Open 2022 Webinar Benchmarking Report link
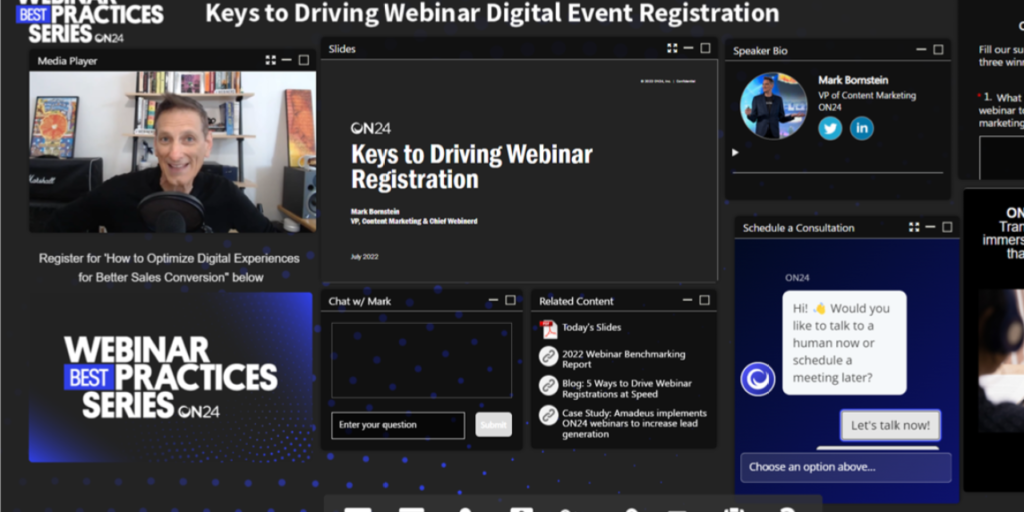Screen dimensions: 1024x512 point(624,359)
